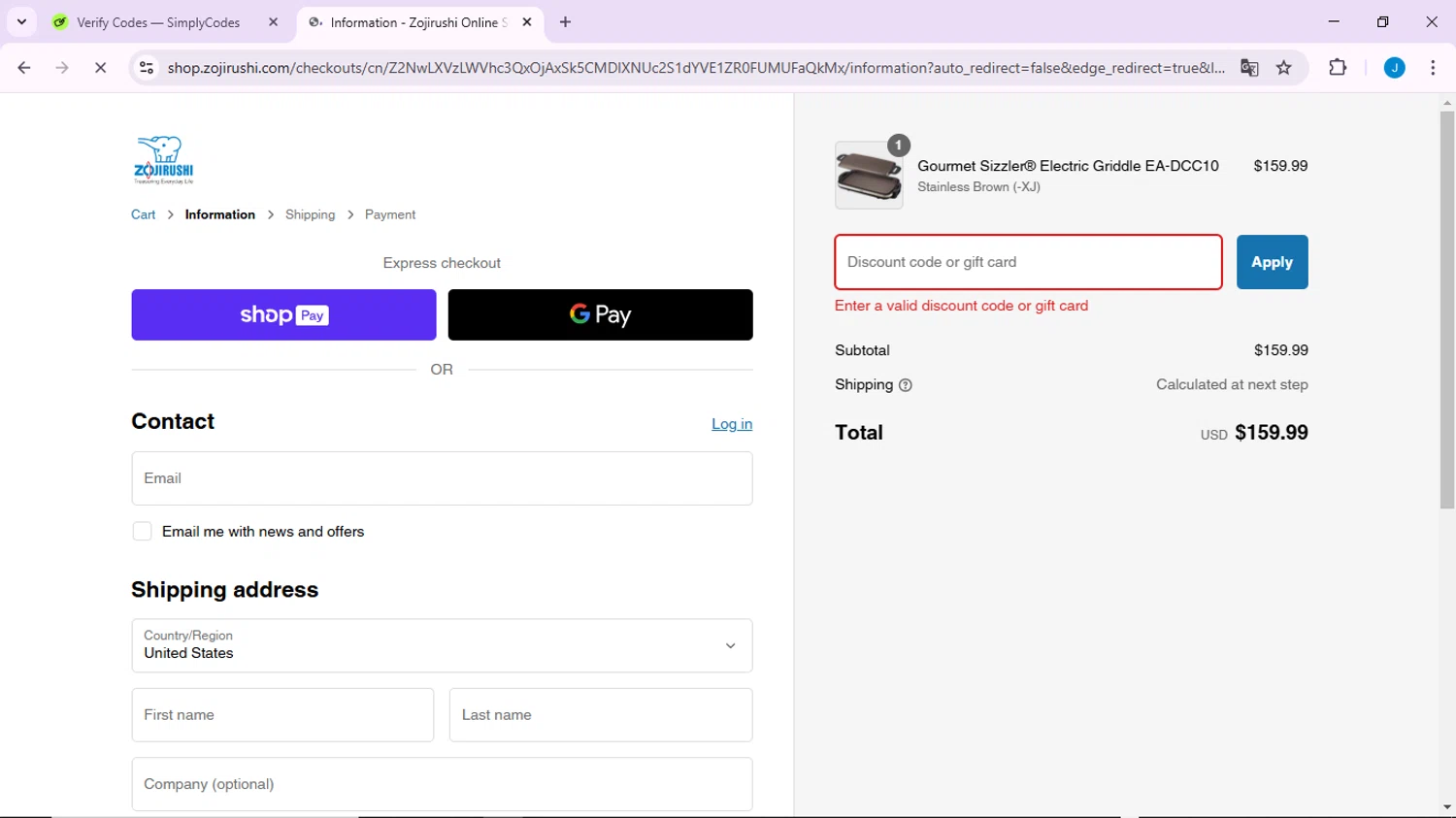Stop loading the page
The width and height of the screenshot is (1456, 818).
point(100,68)
